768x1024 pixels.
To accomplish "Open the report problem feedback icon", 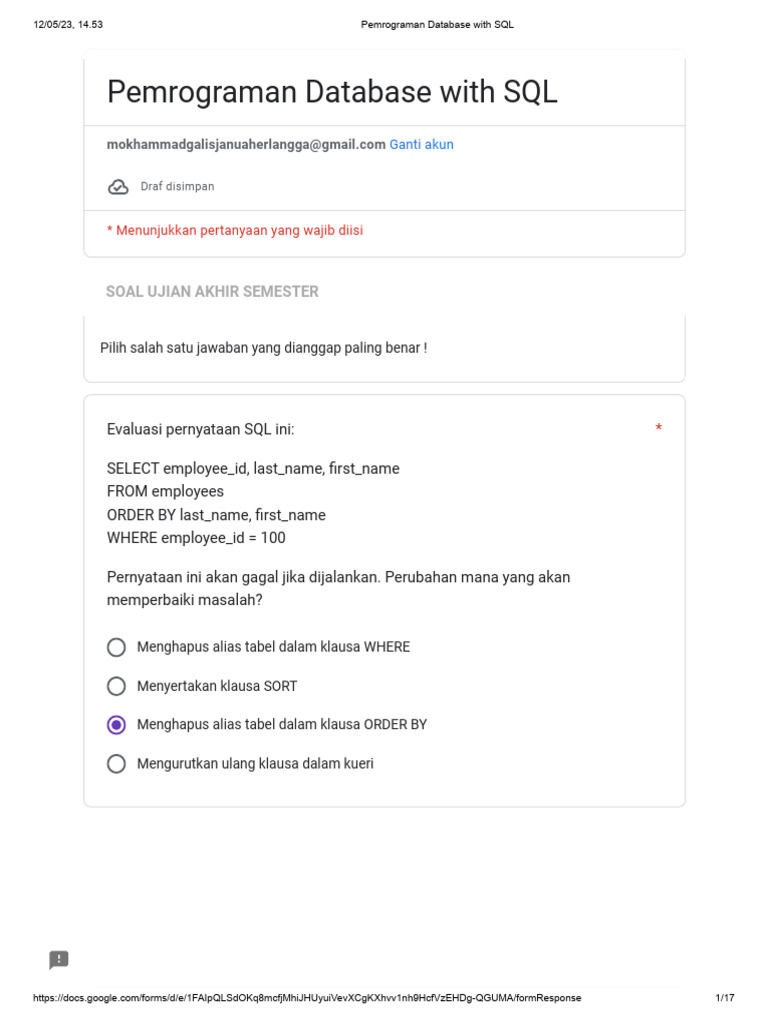I will 59,959.
